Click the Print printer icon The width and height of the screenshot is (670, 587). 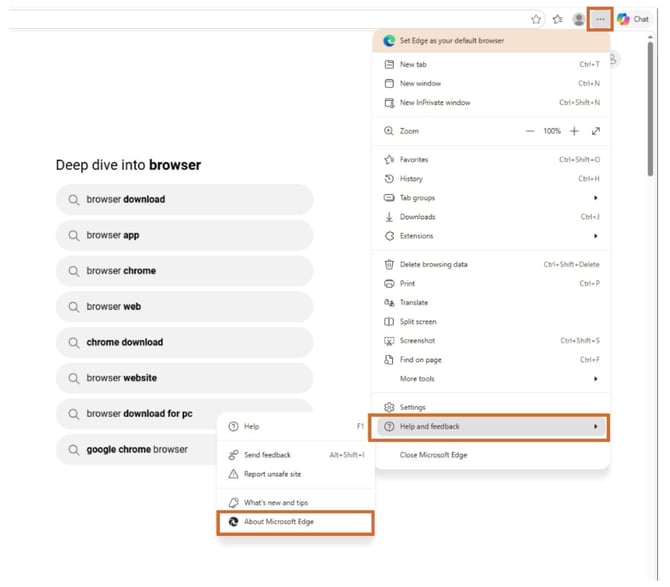tap(389, 283)
